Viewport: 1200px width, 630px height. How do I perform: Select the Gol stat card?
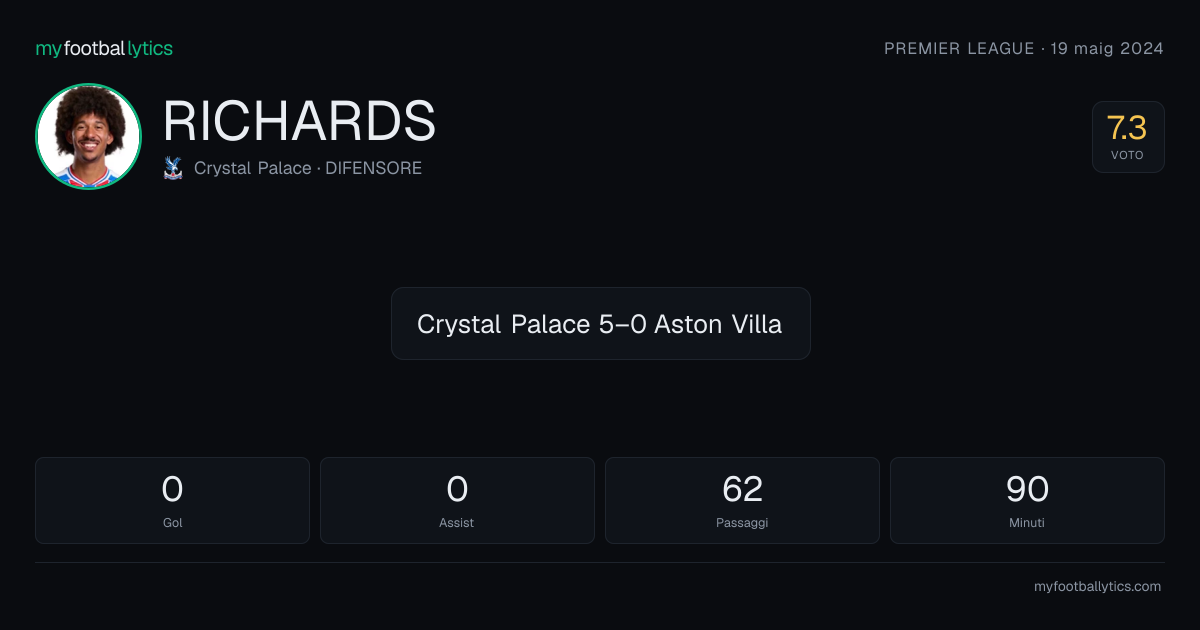point(172,500)
